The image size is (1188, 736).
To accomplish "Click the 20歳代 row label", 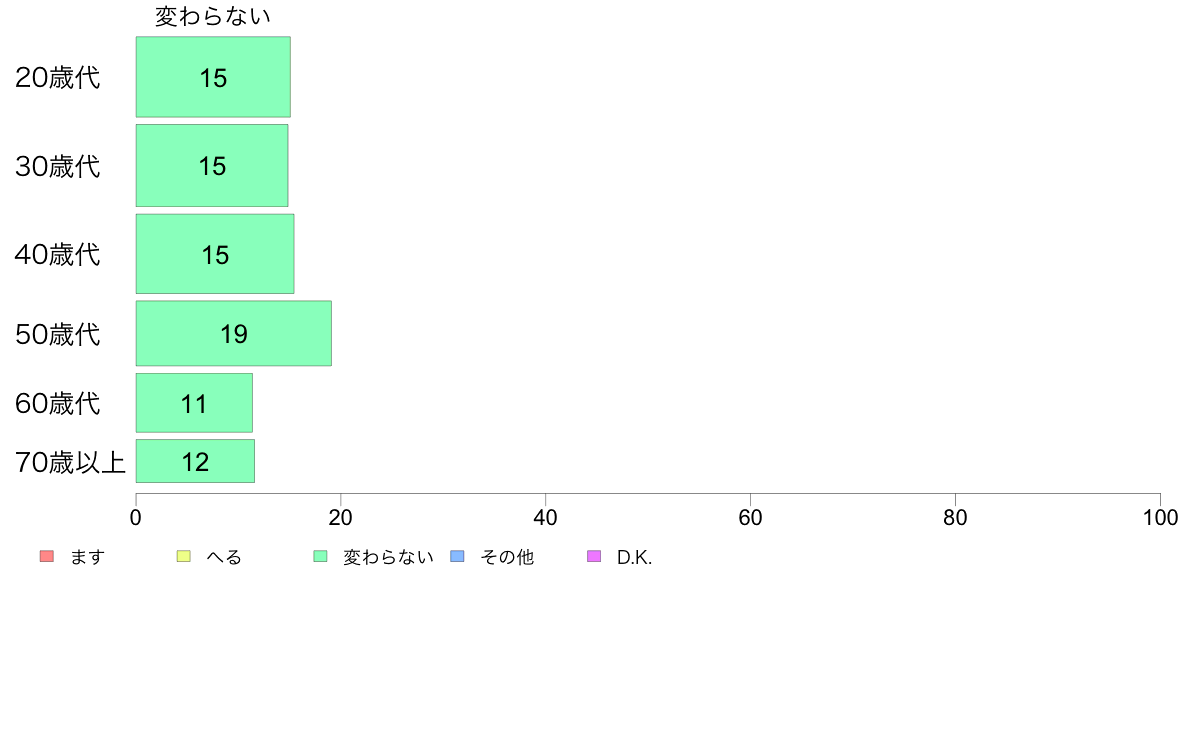I will [58, 77].
